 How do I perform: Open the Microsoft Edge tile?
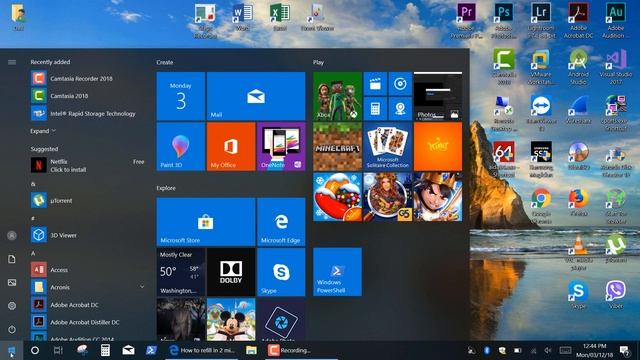[x=281, y=222]
